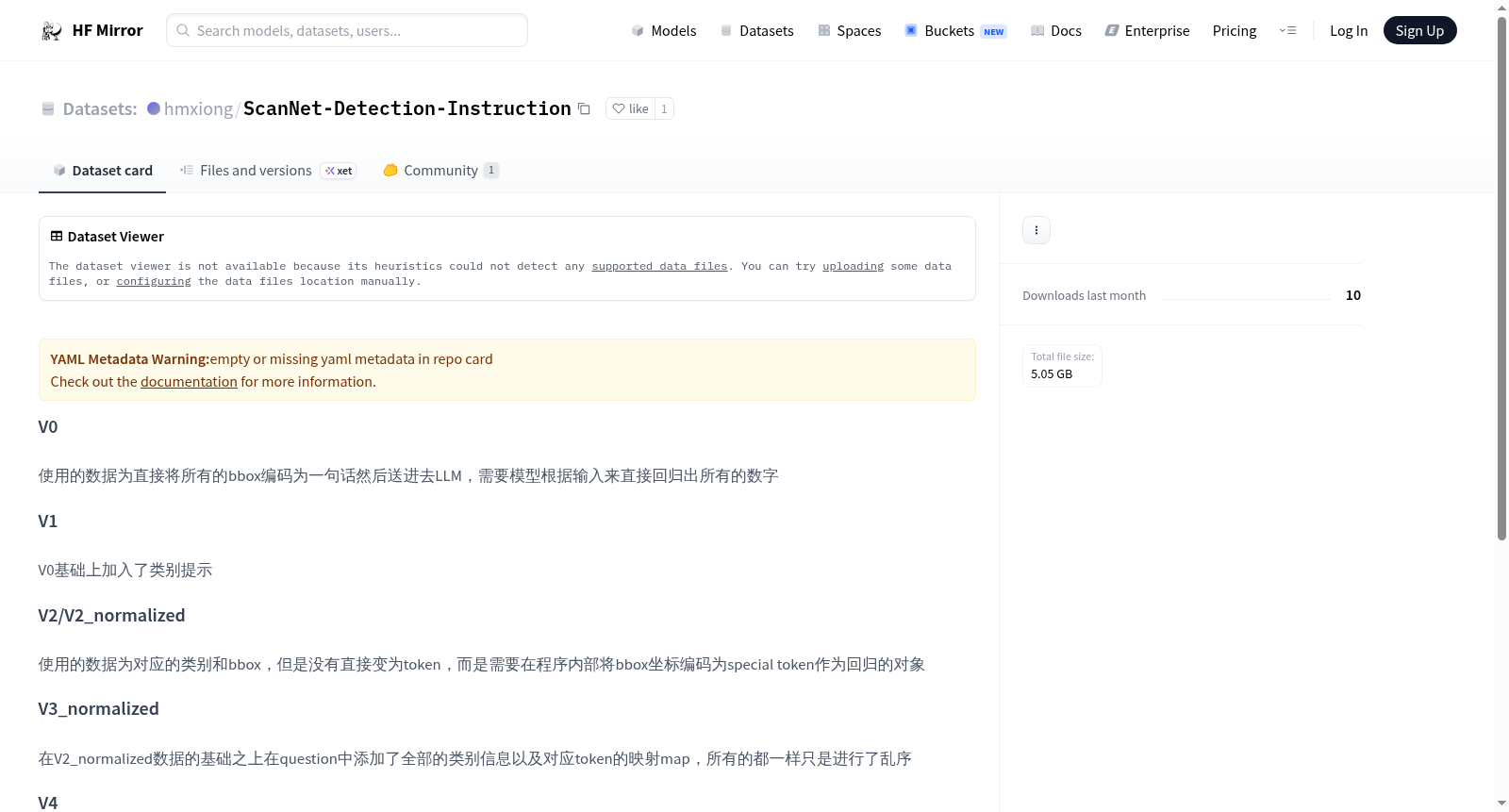Open Models from top navigation
Viewport: 1509px width, 812px height.
pos(664,31)
